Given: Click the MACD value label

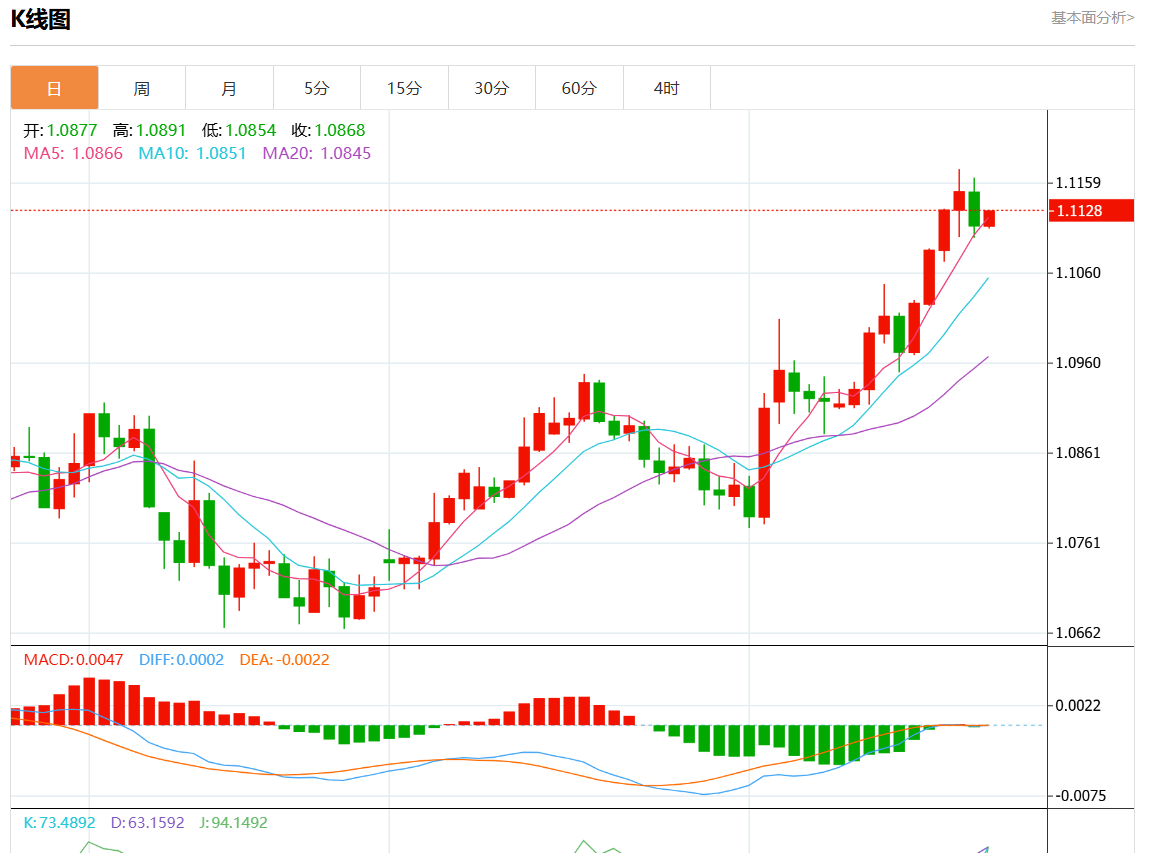Looking at the screenshot, I should click(x=73, y=660).
